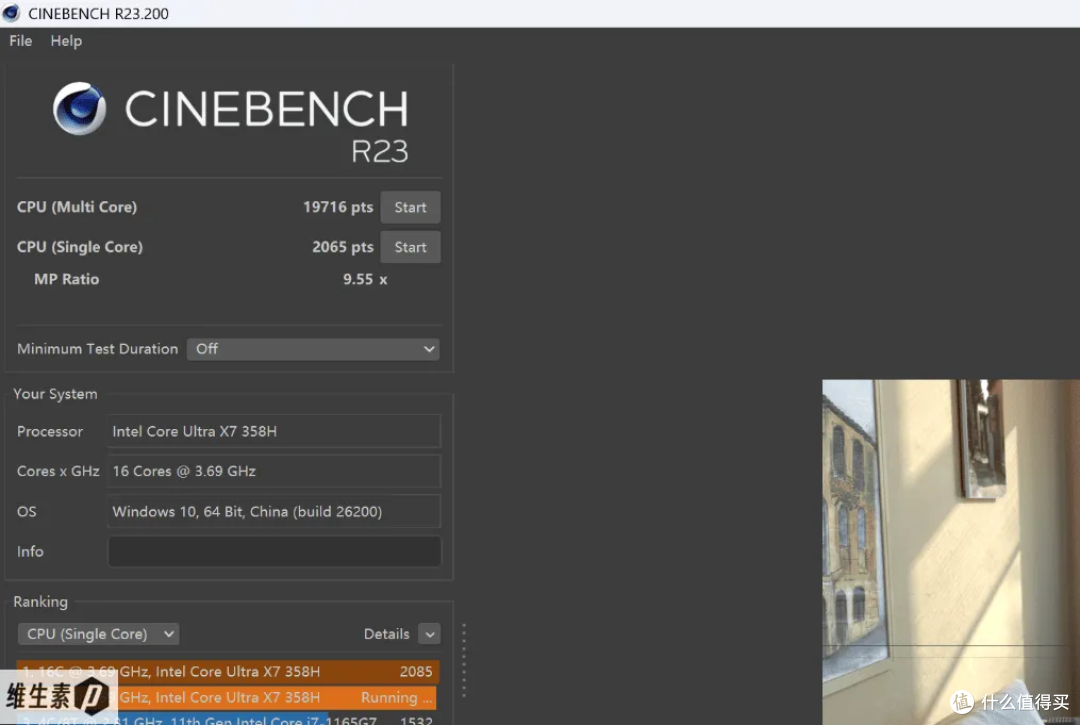Click the CPU (Single Core) score label
This screenshot has width=1080, height=725.
80,247
